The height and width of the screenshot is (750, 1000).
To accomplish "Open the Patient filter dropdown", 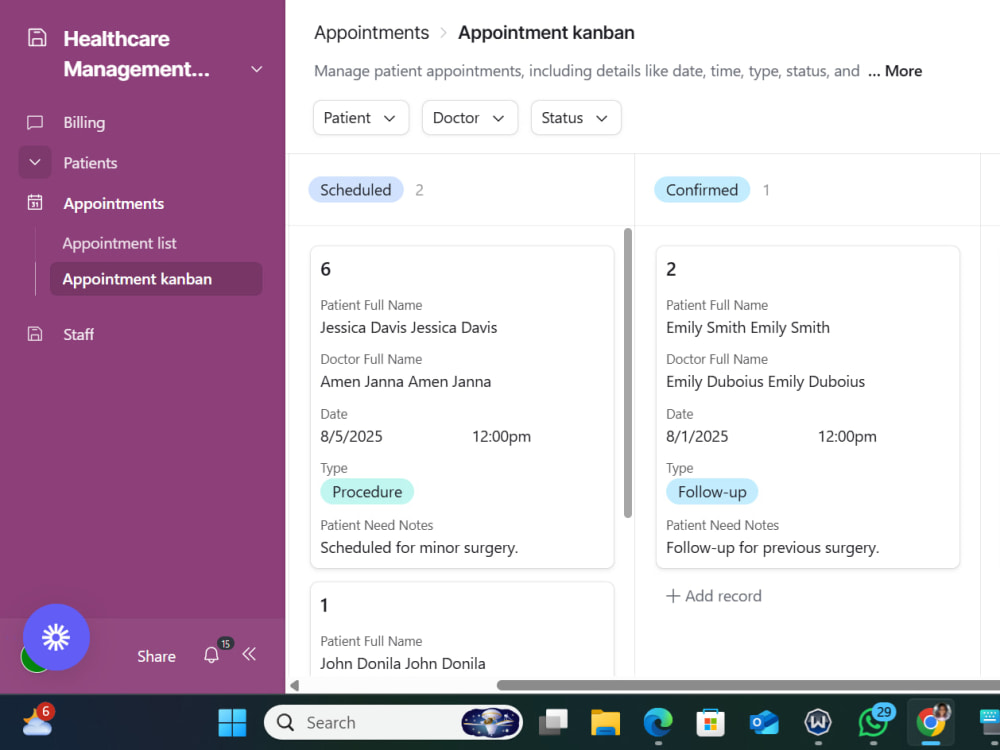I will point(361,117).
